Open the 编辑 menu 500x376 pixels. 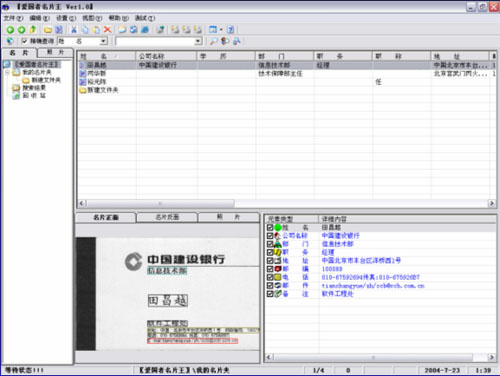[x=40, y=18]
